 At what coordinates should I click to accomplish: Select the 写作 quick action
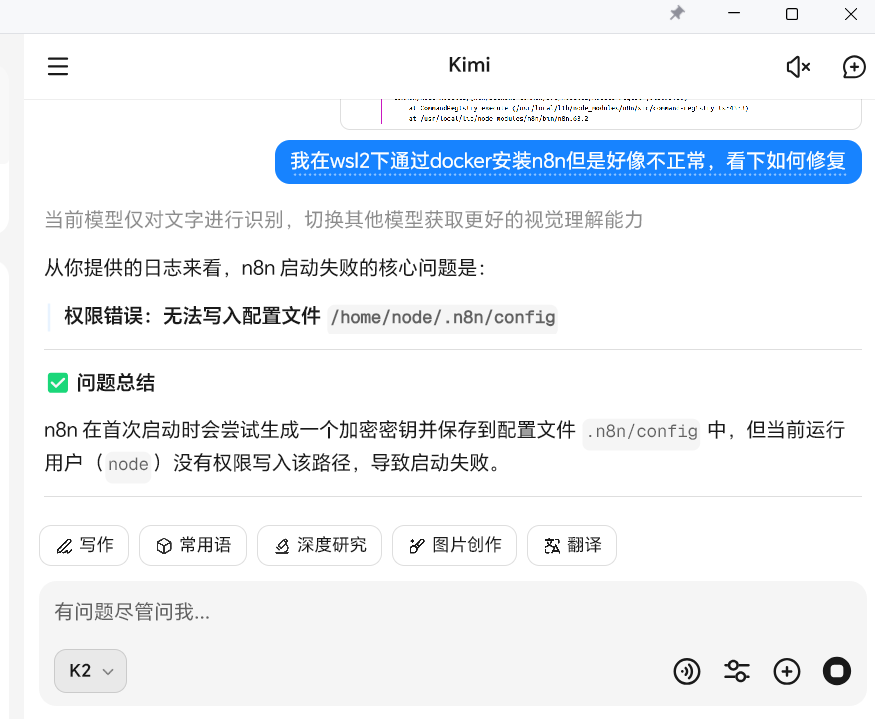coord(84,545)
